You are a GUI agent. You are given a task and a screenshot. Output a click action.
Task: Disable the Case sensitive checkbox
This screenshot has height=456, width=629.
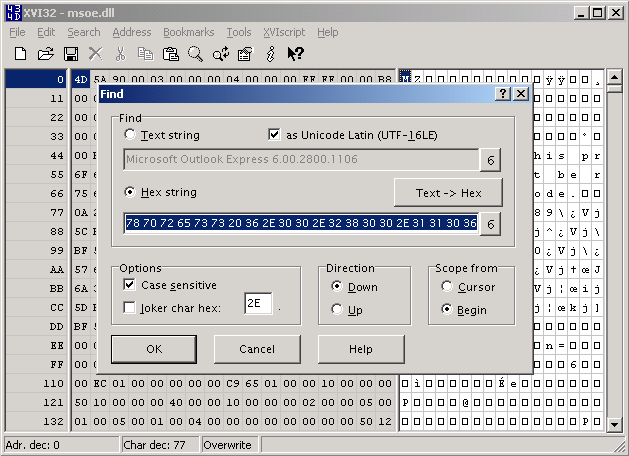pos(130,285)
